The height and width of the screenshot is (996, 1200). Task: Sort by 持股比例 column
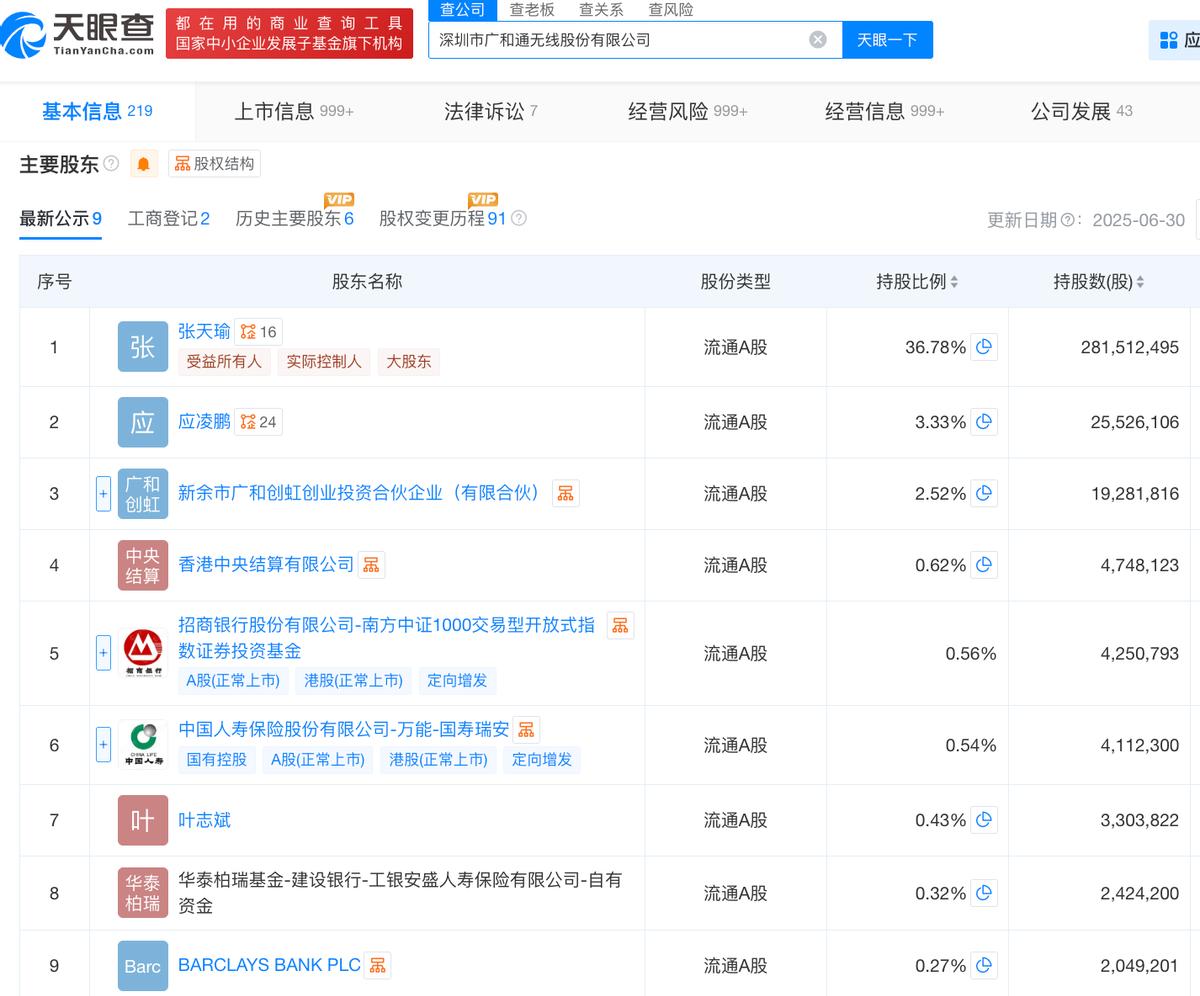[x=916, y=282]
